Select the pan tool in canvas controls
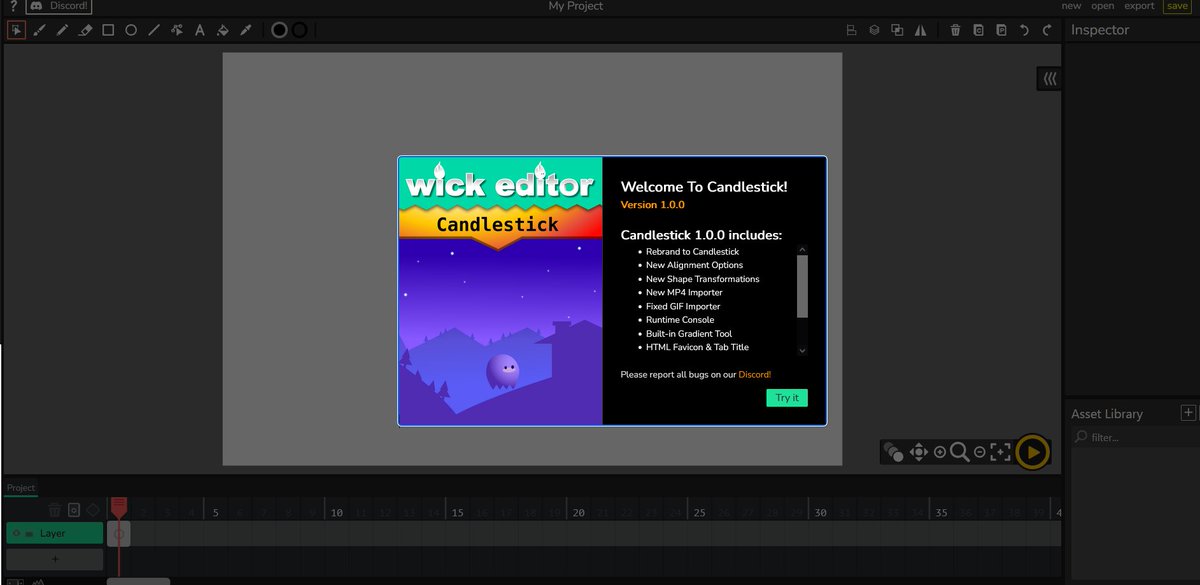 pyautogui.click(x=919, y=453)
